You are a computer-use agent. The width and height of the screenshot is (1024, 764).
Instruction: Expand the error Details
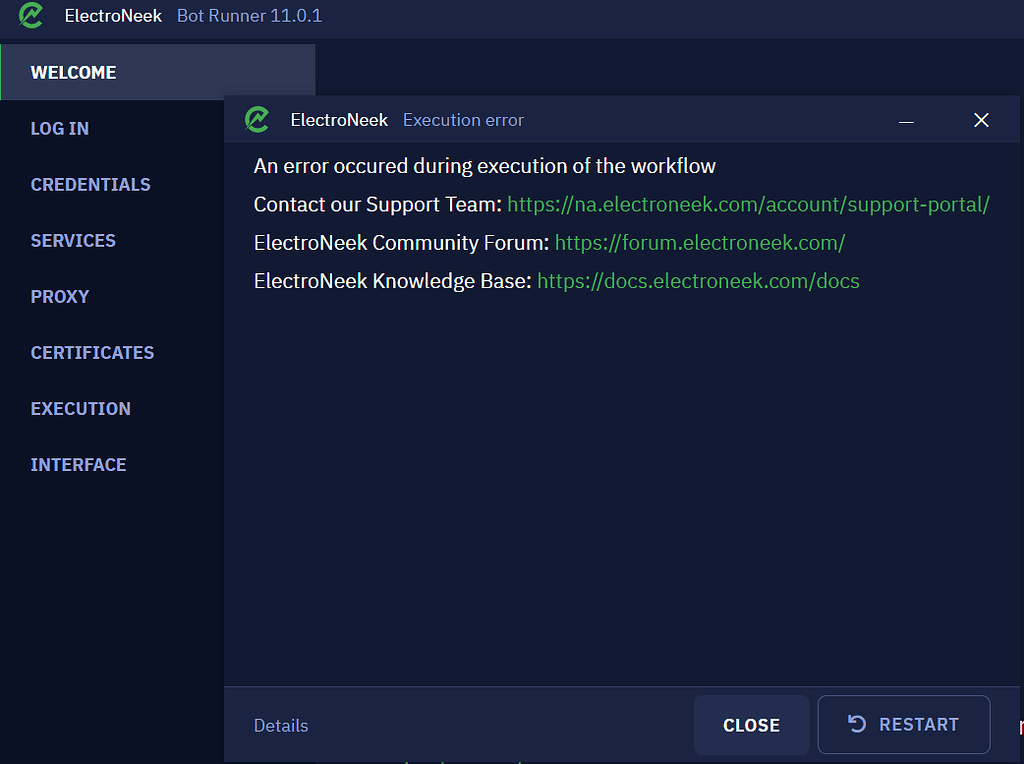point(280,725)
